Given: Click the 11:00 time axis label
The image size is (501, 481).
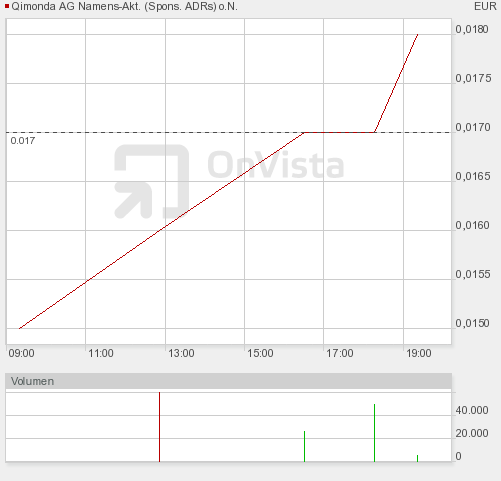Looking at the screenshot, I should tap(101, 353).
